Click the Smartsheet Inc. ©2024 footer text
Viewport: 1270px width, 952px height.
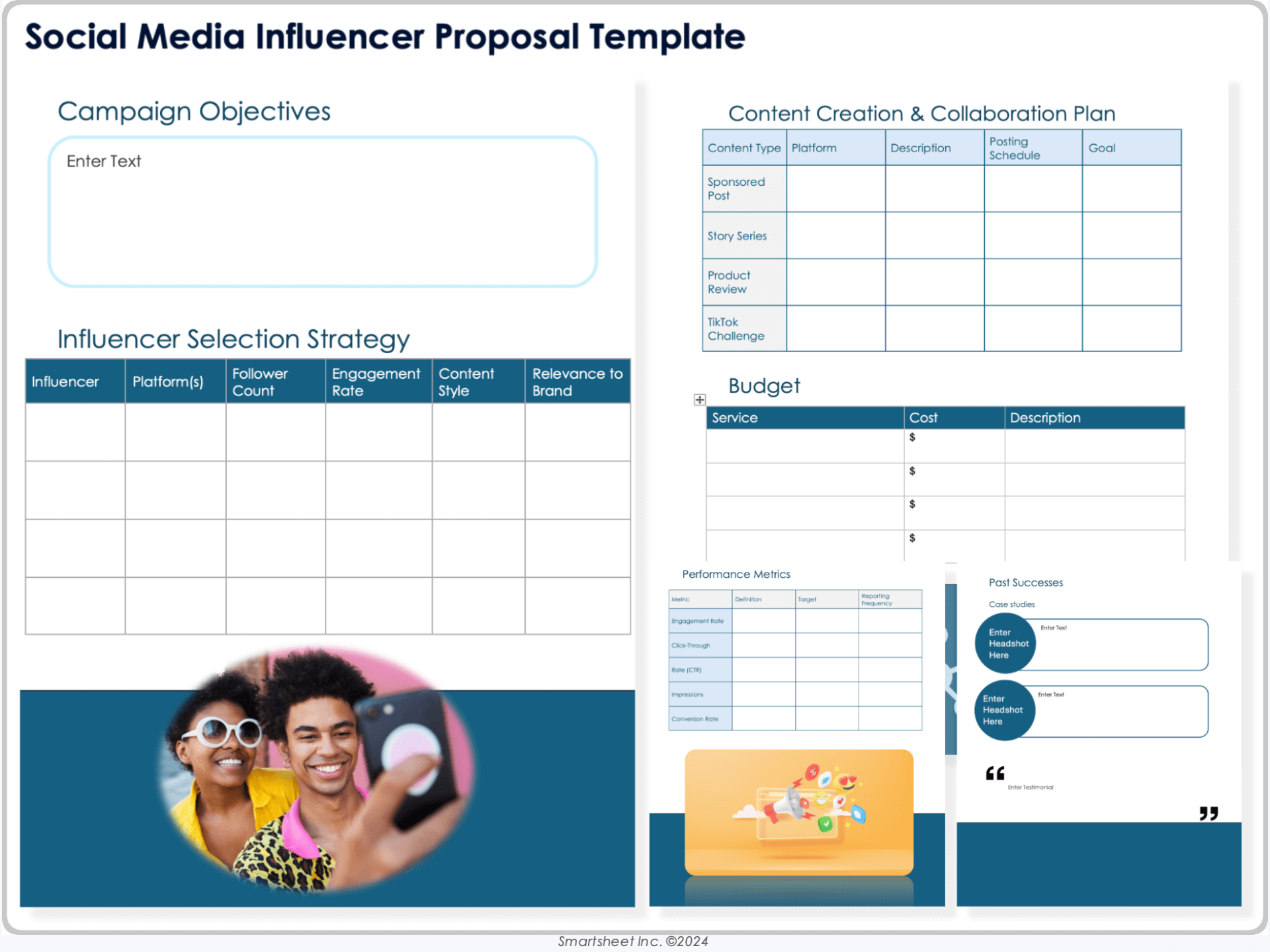(x=633, y=941)
